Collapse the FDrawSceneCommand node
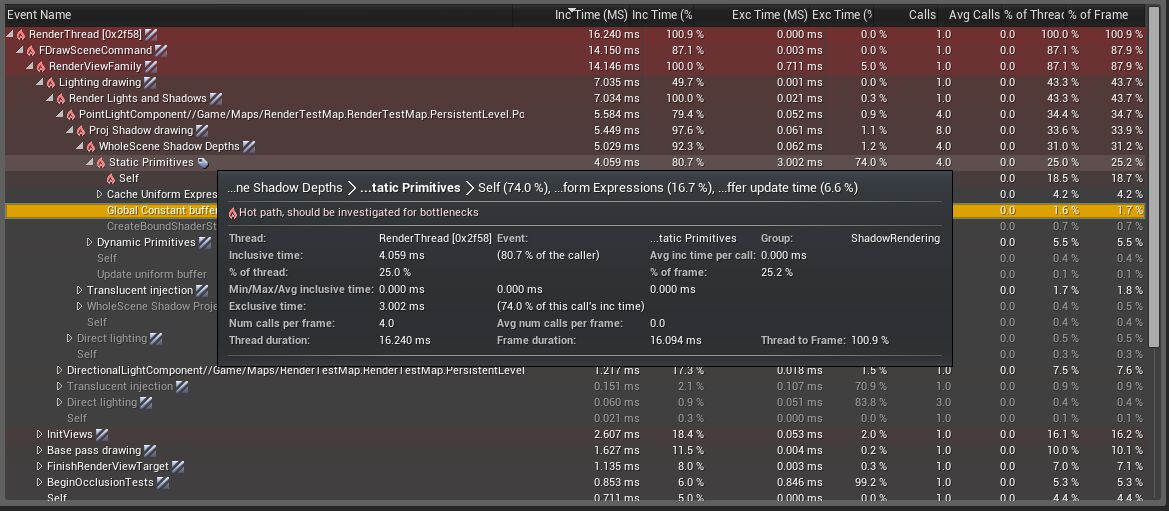 20,51
